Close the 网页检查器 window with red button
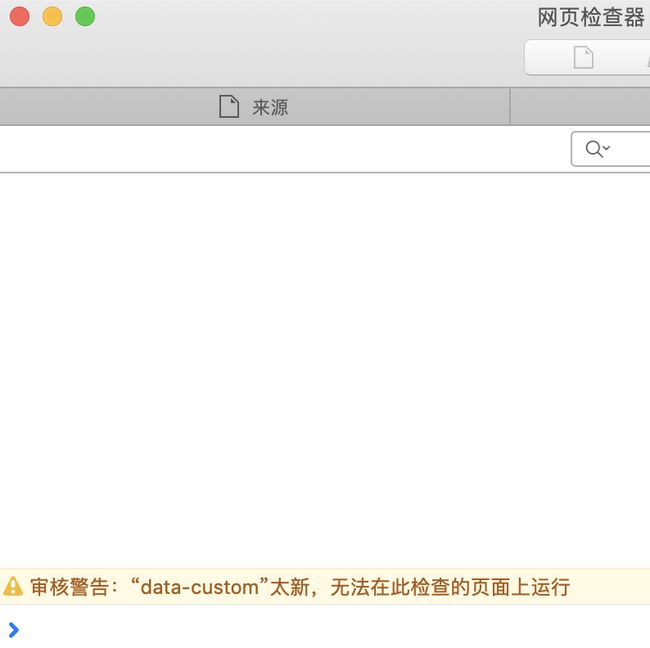The height and width of the screenshot is (648, 650). click(19, 17)
